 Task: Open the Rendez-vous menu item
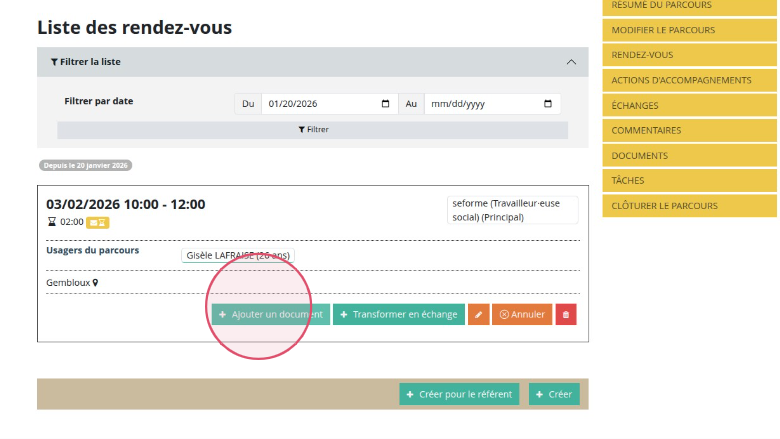(x=642, y=55)
